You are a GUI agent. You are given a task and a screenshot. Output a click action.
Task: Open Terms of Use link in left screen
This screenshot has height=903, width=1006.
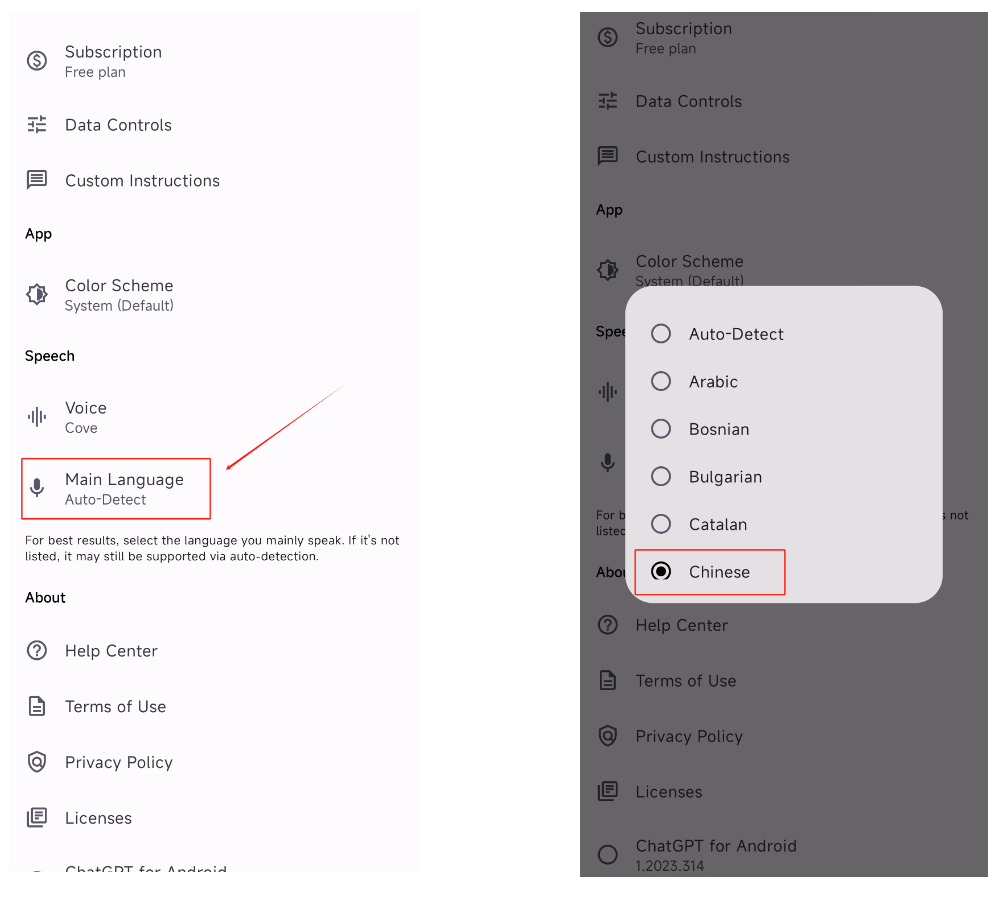point(115,707)
